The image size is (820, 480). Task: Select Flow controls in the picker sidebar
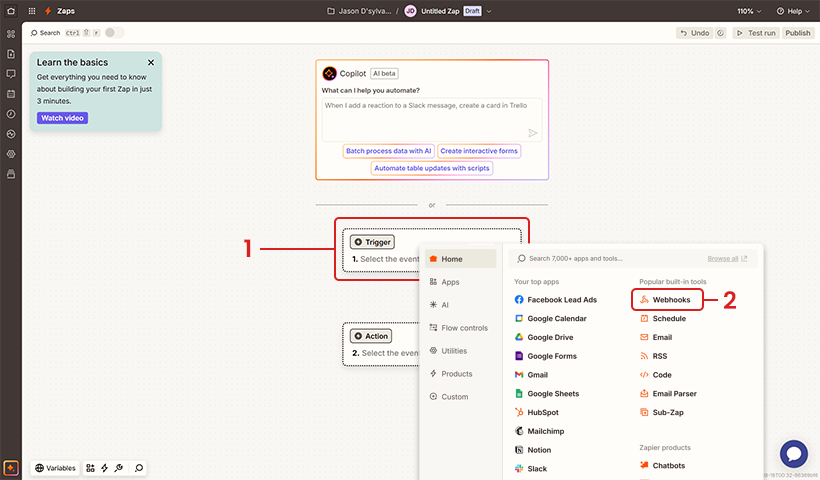[463, 328]
